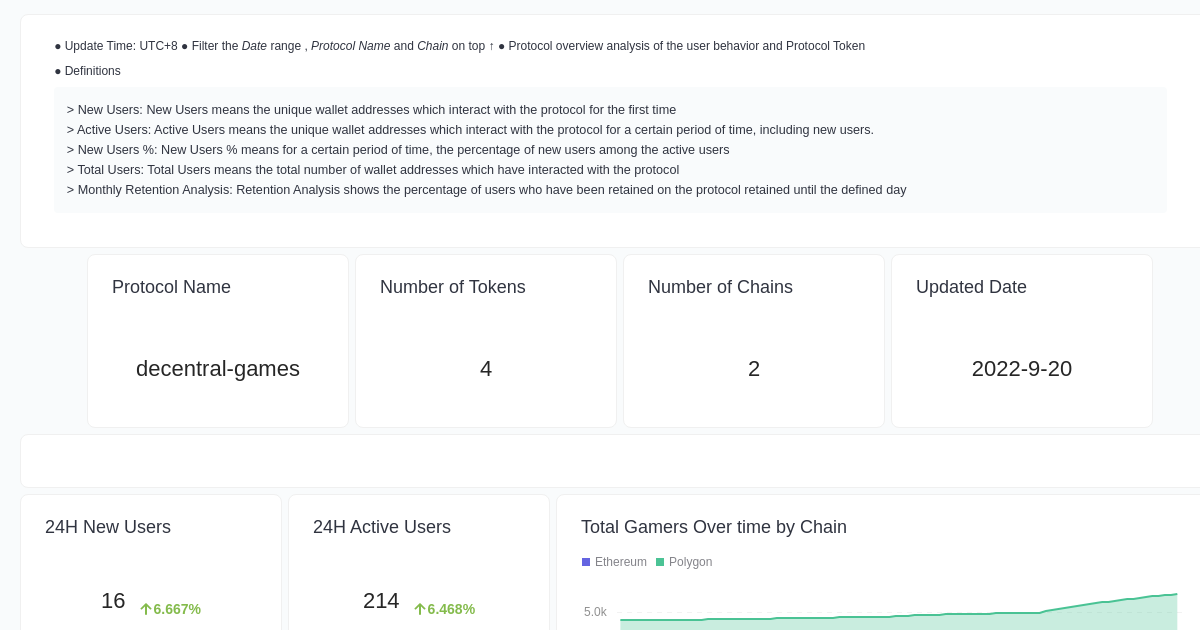Click the 5.0k y-axis label

tap(595, 612)
